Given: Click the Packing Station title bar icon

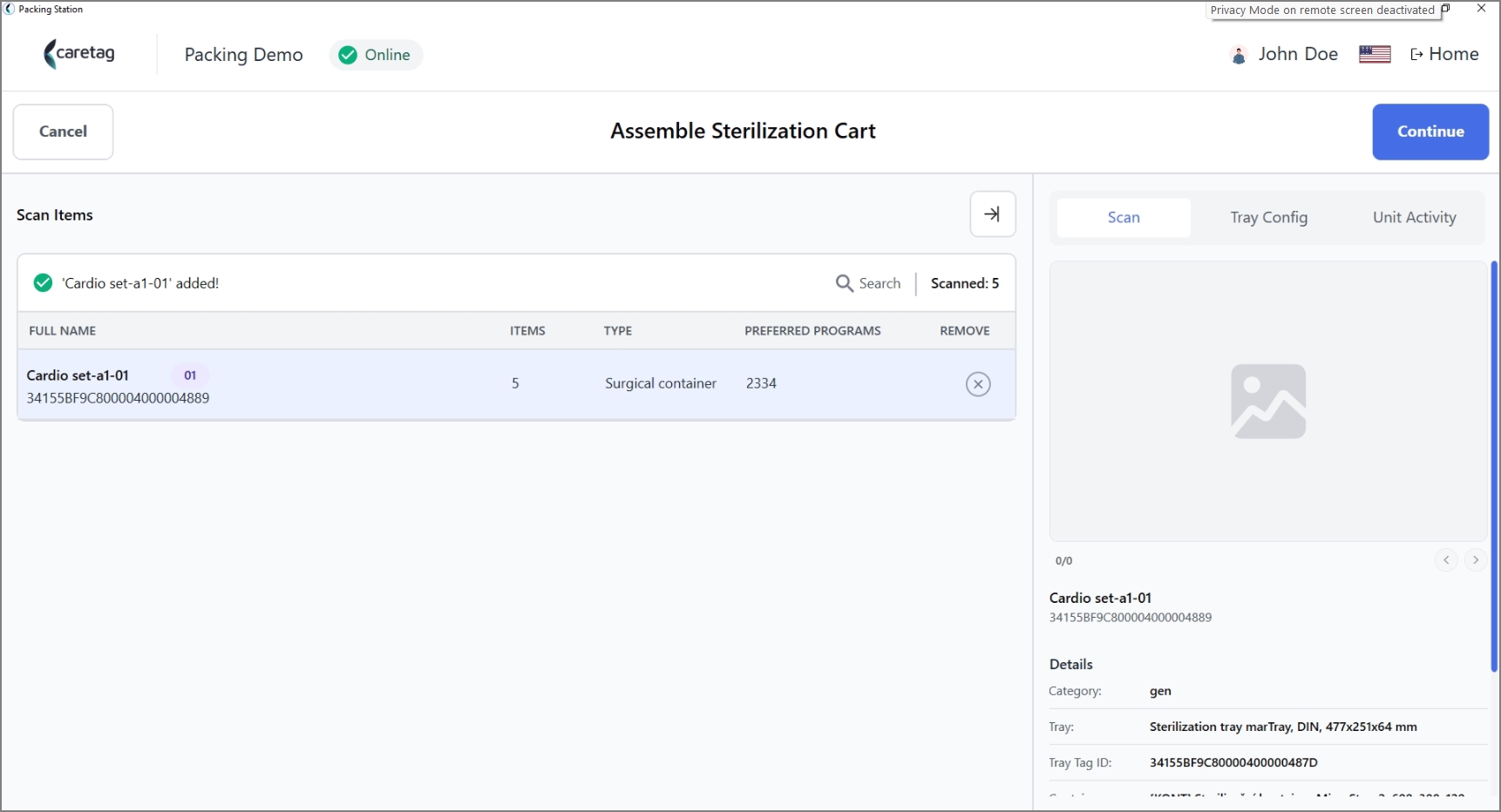Looking at the screenshot, I should coord(10,9).
